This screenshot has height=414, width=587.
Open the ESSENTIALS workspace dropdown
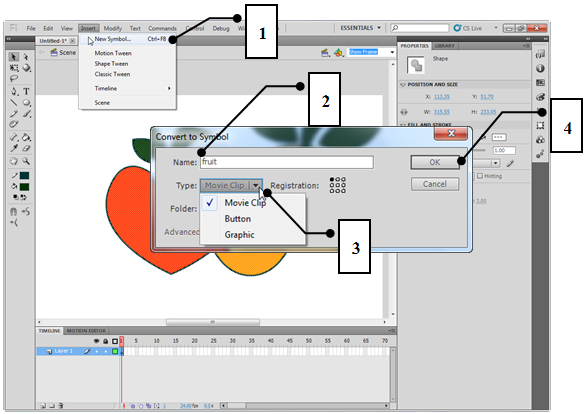coord(360,28)
